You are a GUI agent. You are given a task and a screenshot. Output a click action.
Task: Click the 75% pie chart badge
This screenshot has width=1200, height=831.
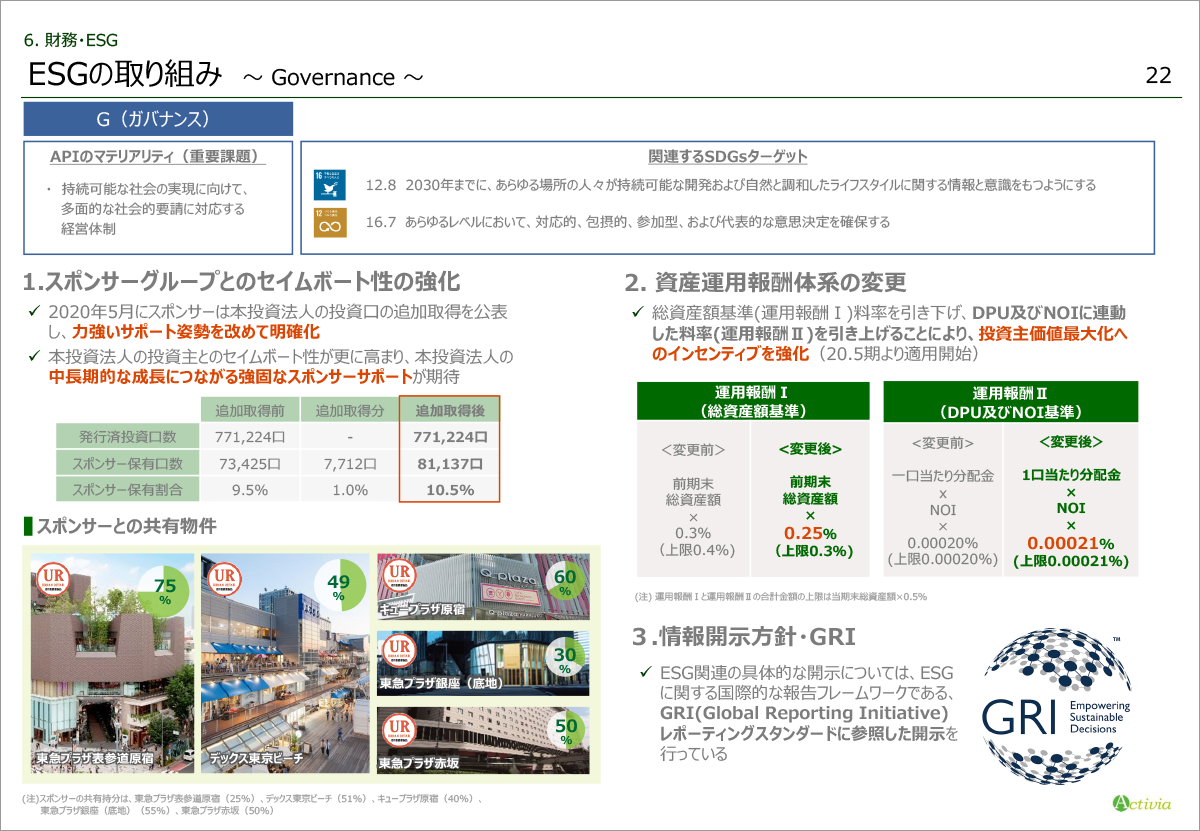point(162,590)
